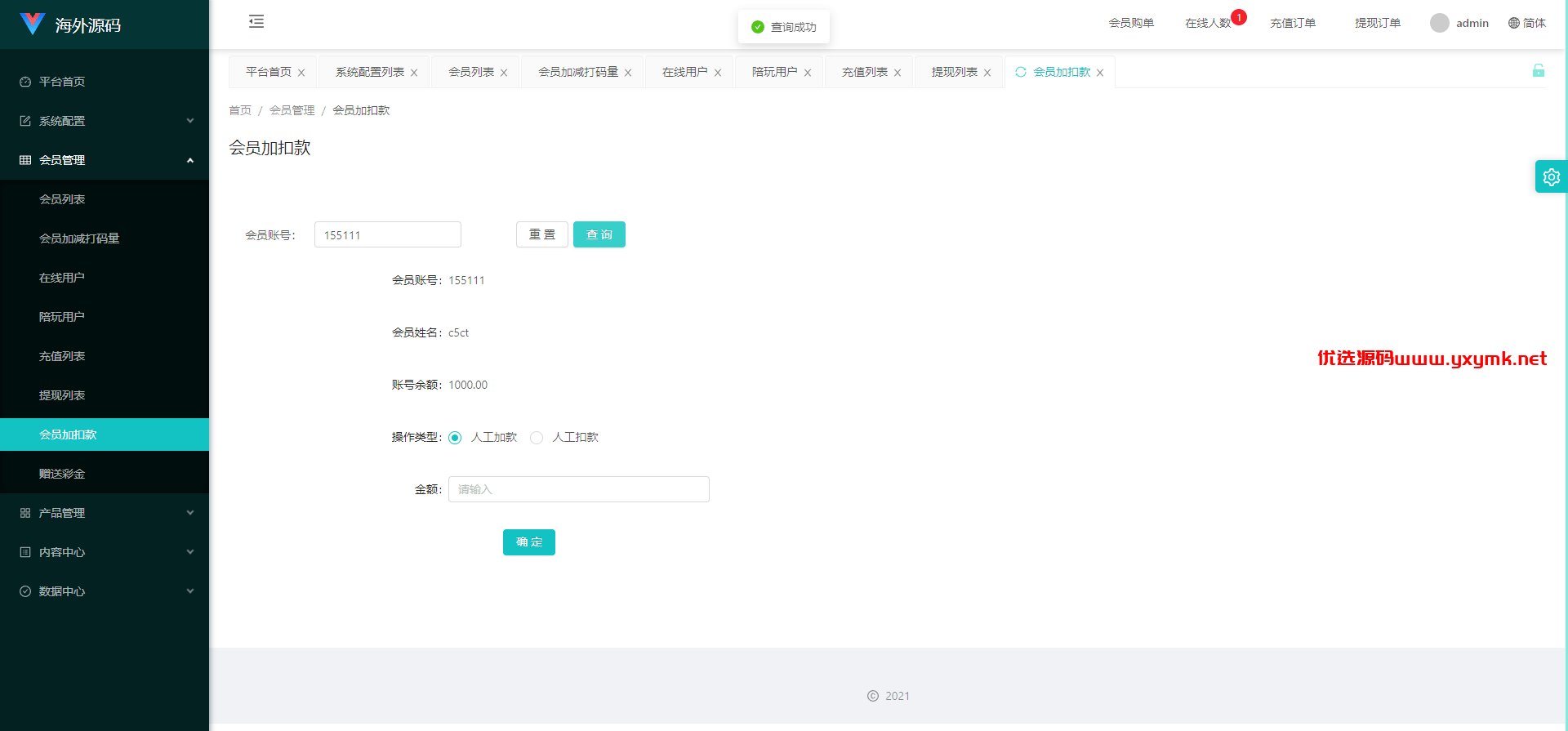Click the 确定 confirm button
The width and height of the screenshot is (1568, 731).
click(529, 542)
